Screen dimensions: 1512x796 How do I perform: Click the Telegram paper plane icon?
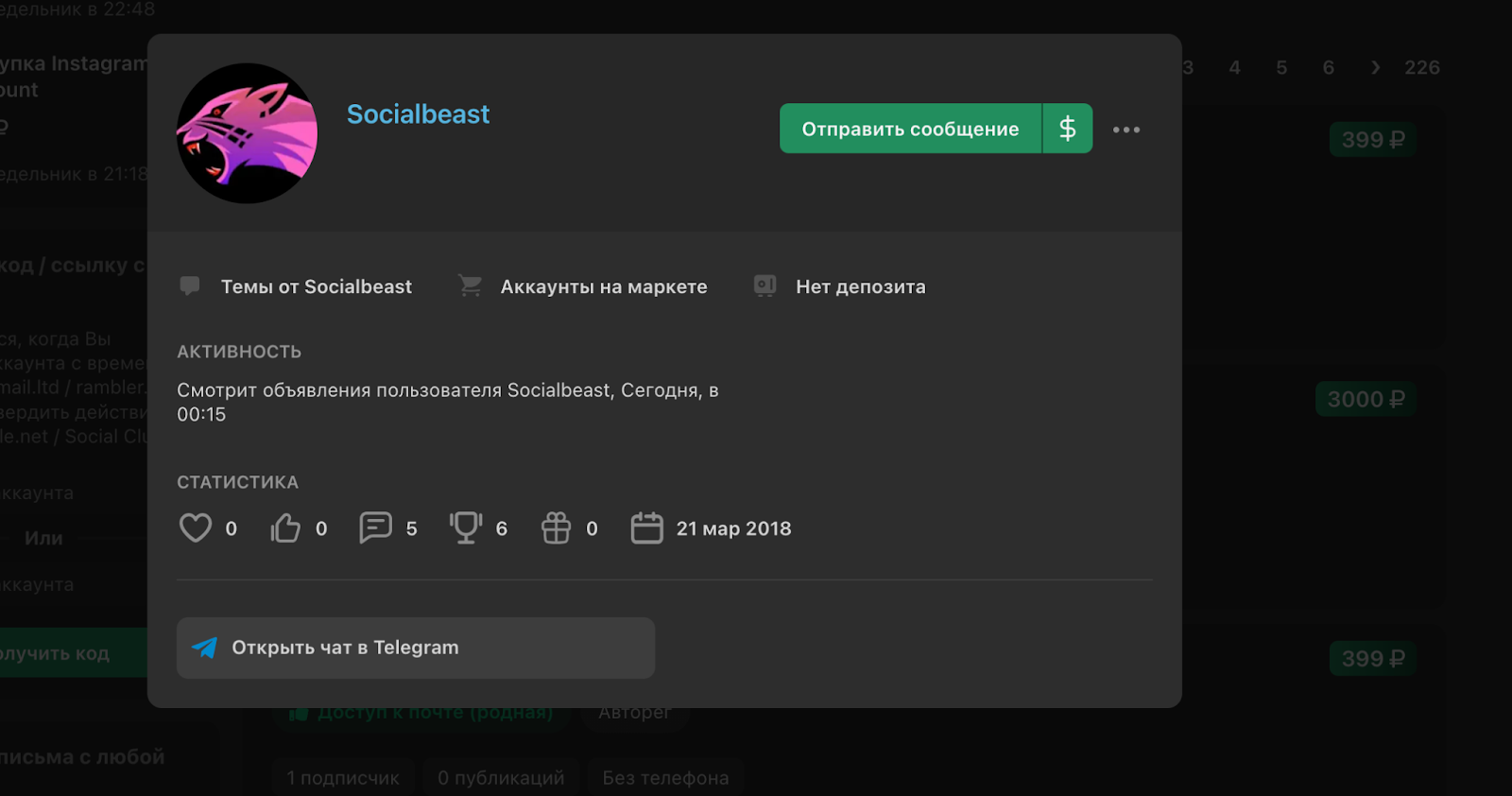[205, 648]
